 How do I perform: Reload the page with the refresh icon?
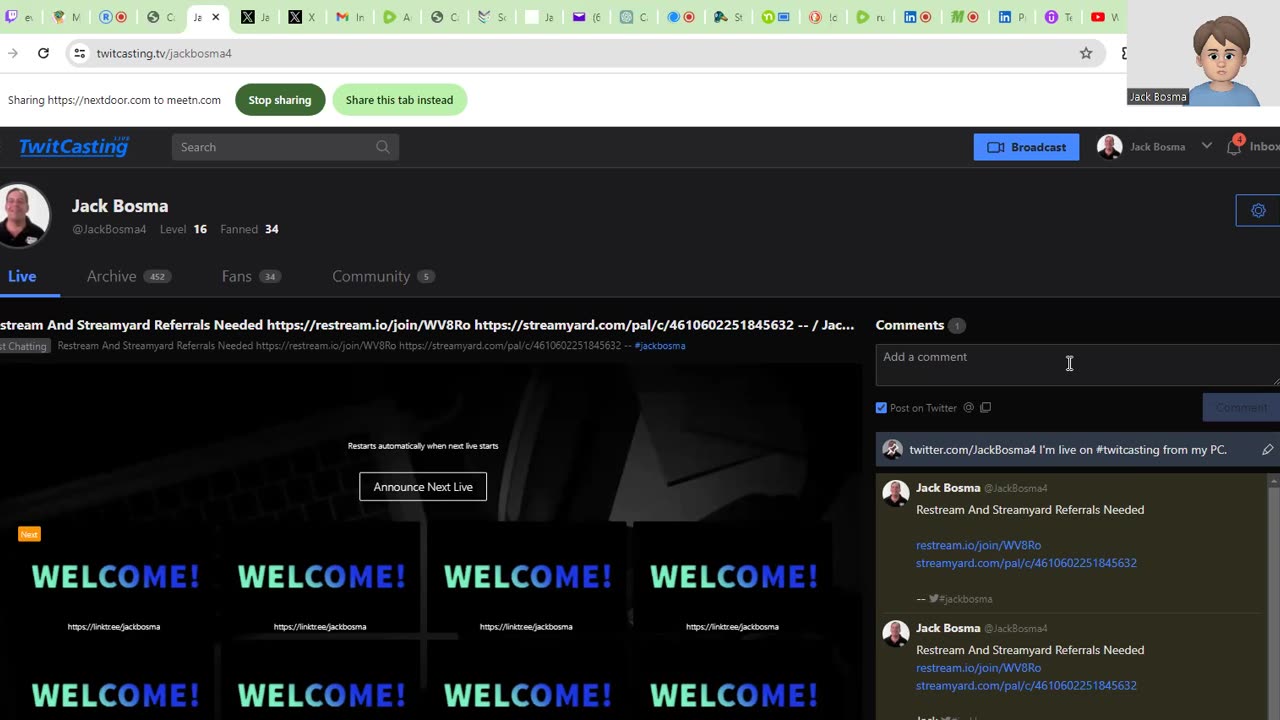pyautogui.click(x=43, y=53)
